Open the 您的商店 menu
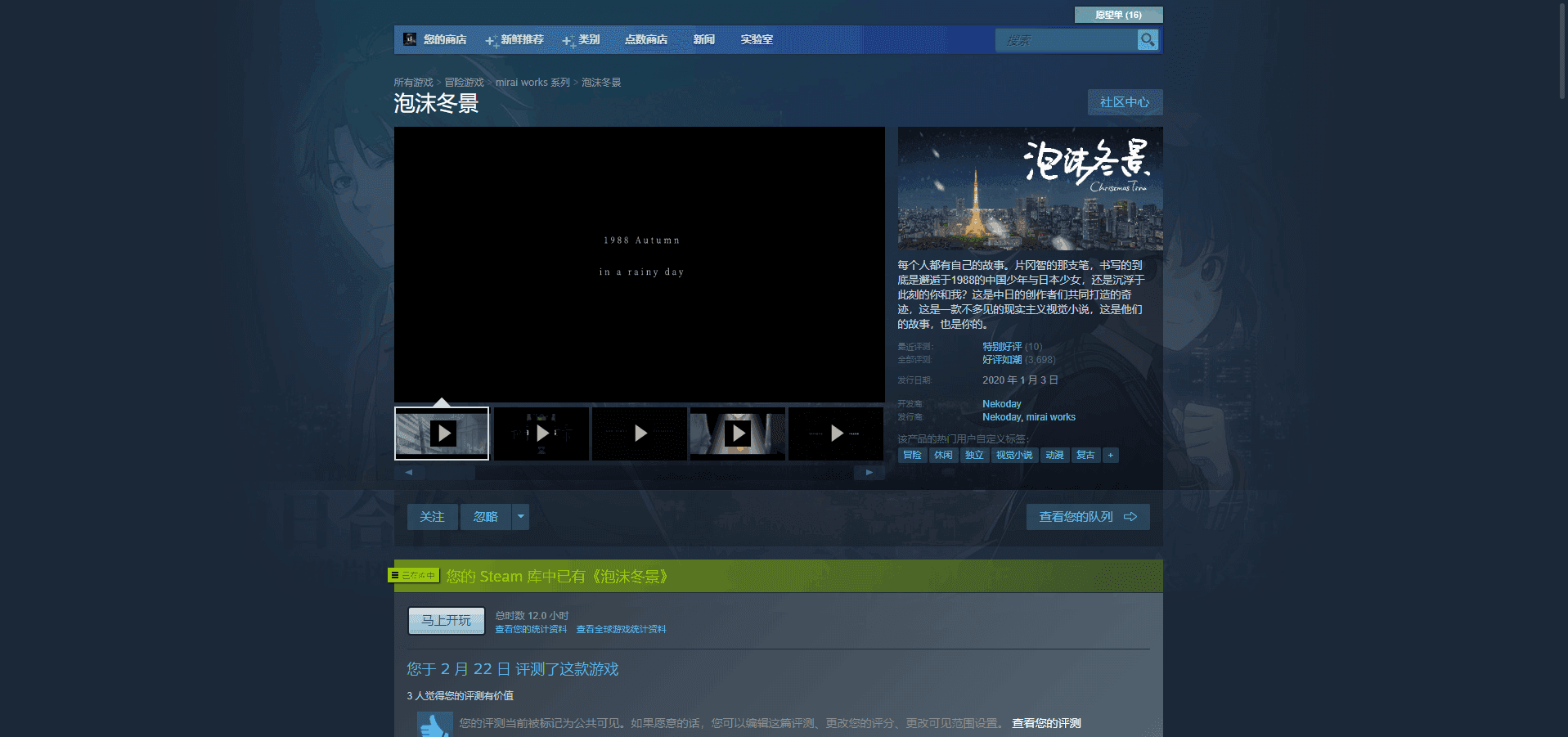1568x737 pixels. [445, 39]
